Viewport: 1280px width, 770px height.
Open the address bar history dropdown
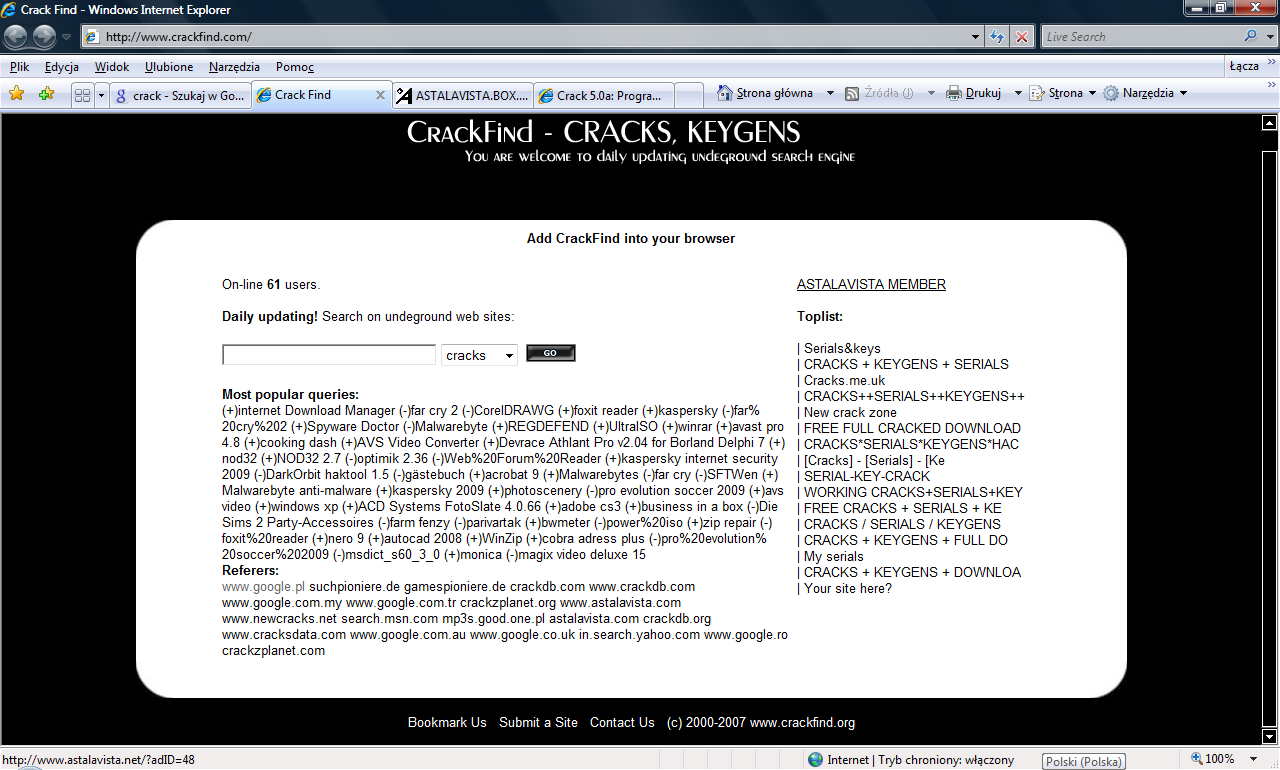(976, 37)
